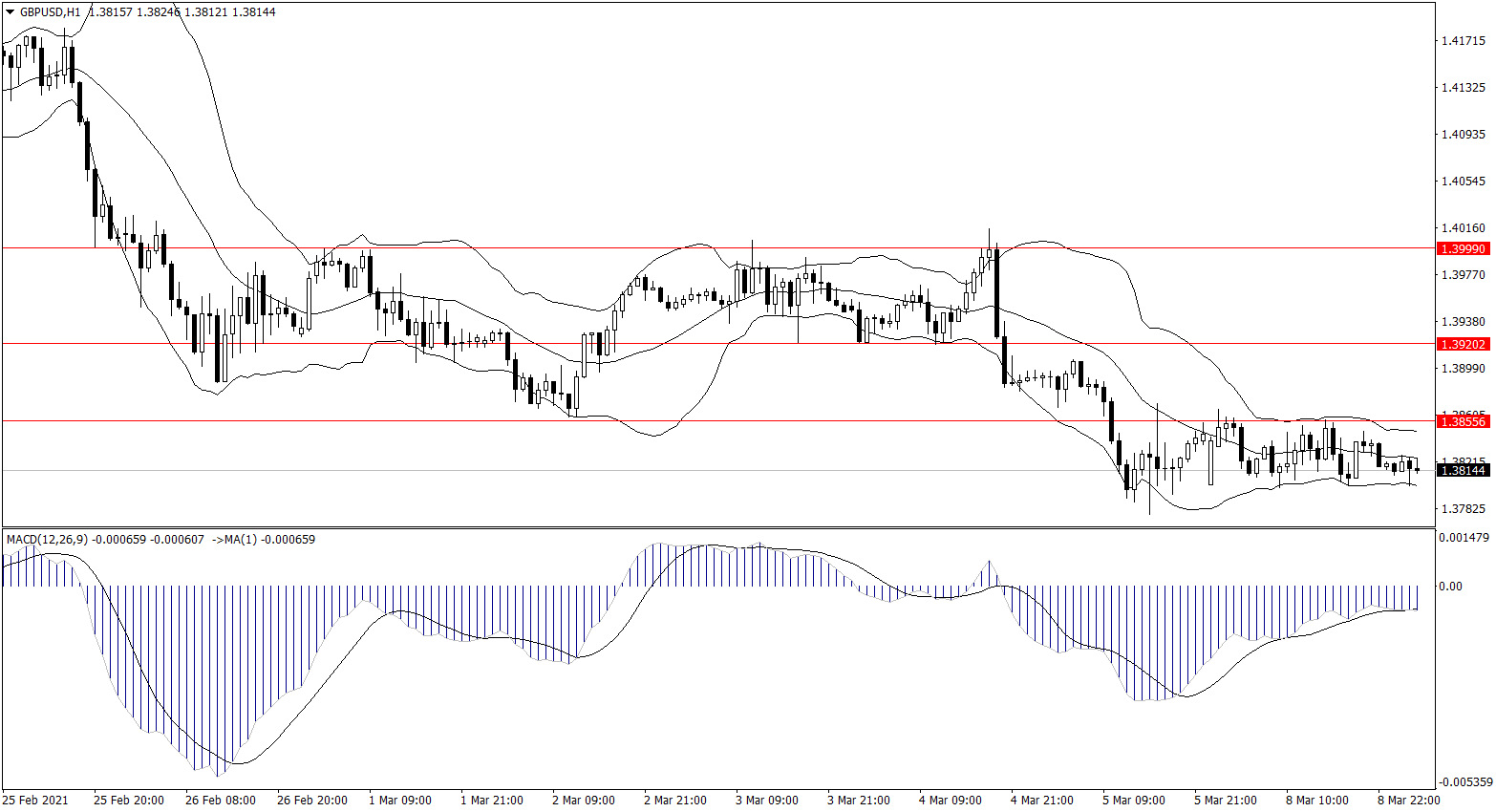Click the 5 Mar 09:00 time label
The width and height of the screenshot is (1496, 812).
point(1134,800)
